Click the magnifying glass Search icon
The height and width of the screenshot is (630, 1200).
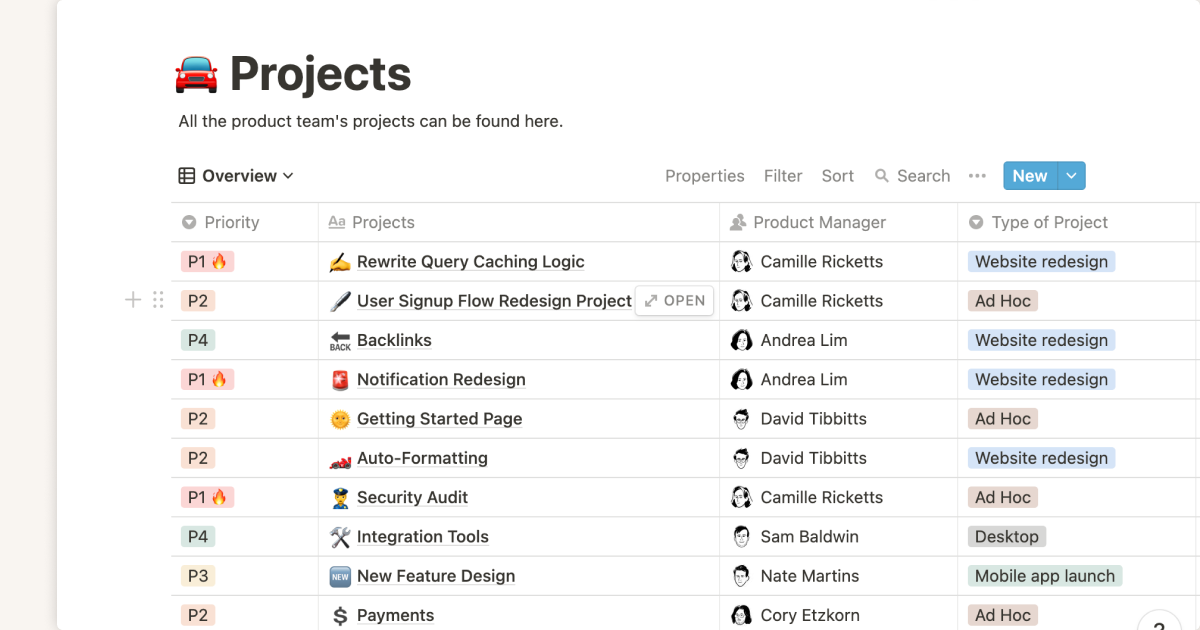882,176
